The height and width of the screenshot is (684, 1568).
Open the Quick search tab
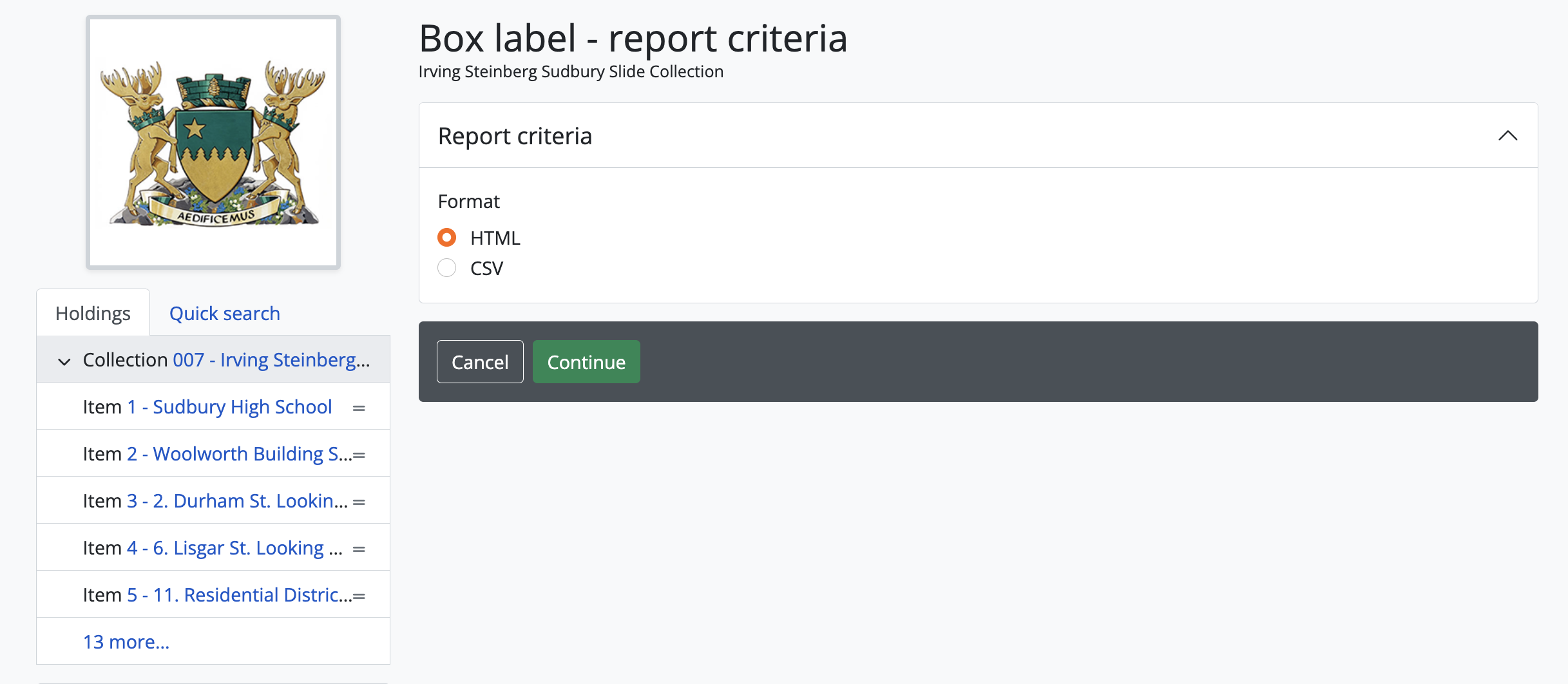click(x=224, y=314)
